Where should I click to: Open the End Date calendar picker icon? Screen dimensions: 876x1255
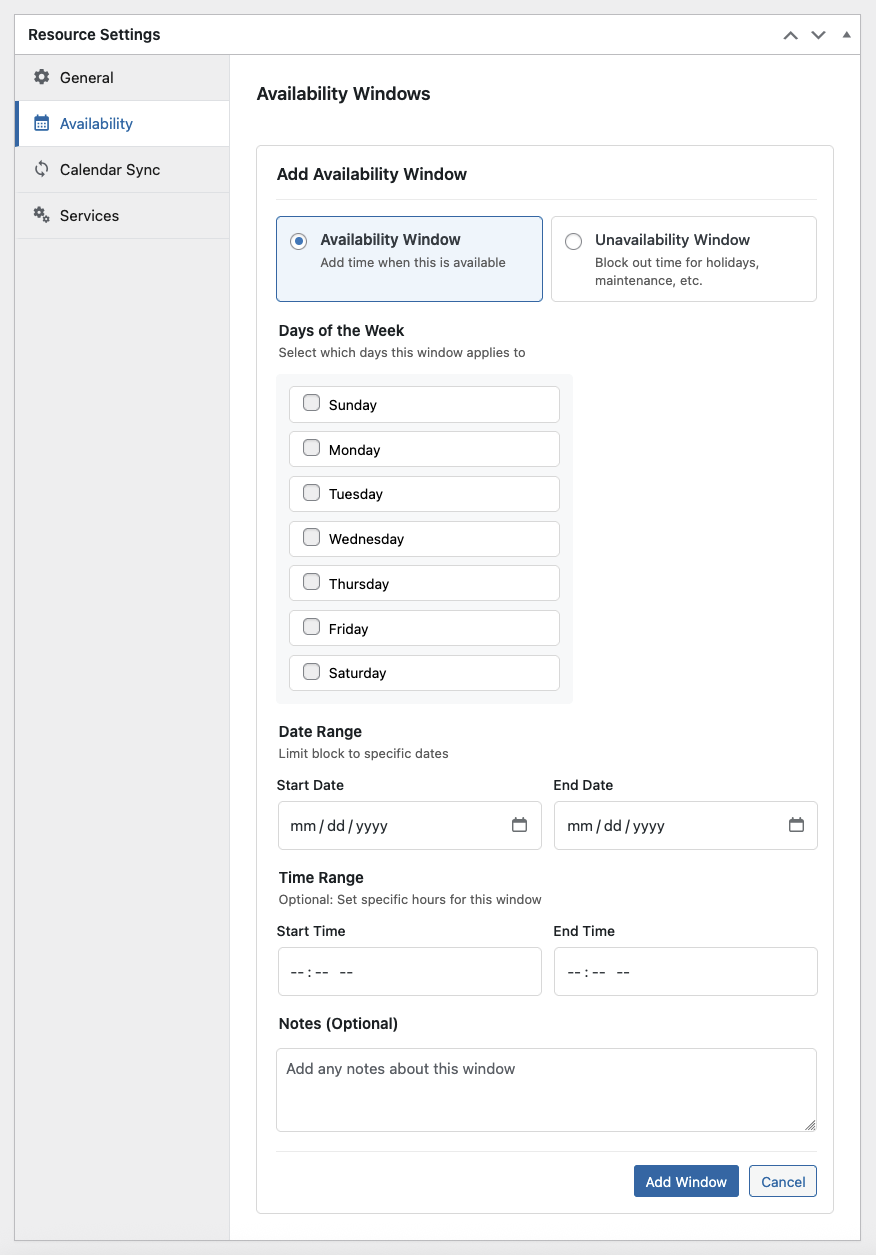point(796,825)
